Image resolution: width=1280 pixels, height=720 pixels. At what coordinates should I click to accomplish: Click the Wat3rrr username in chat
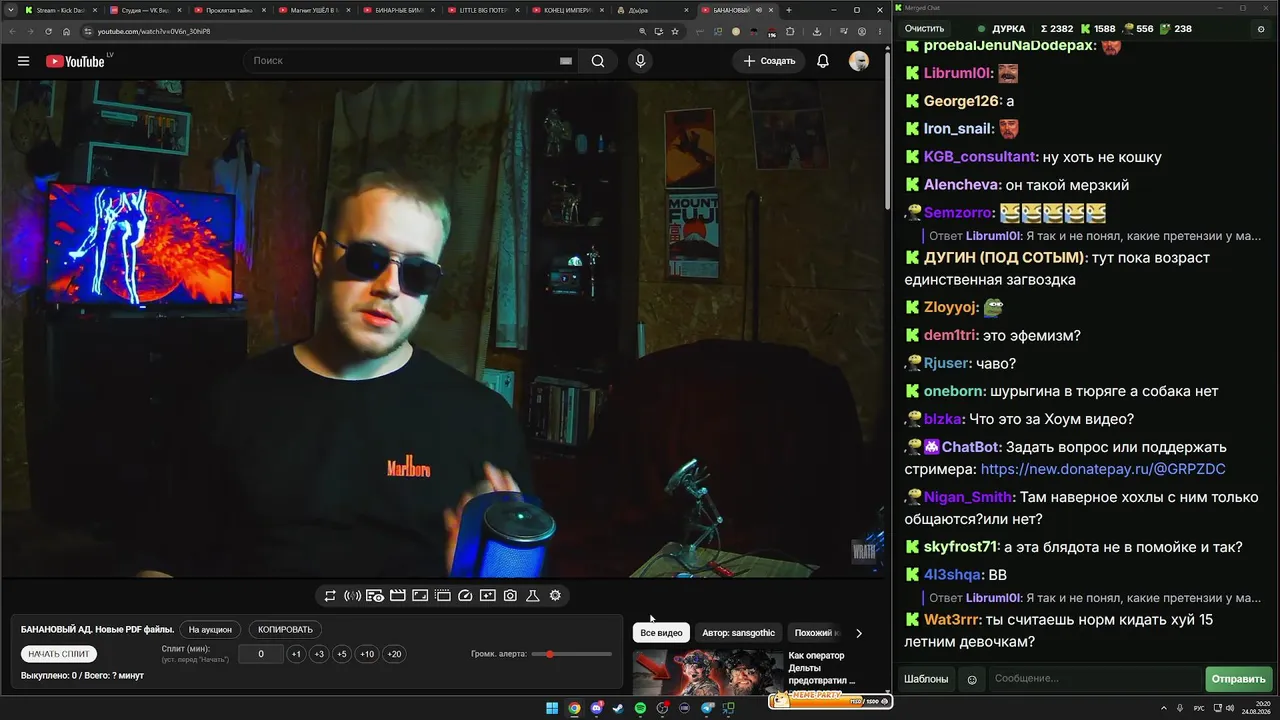[952, 620]
